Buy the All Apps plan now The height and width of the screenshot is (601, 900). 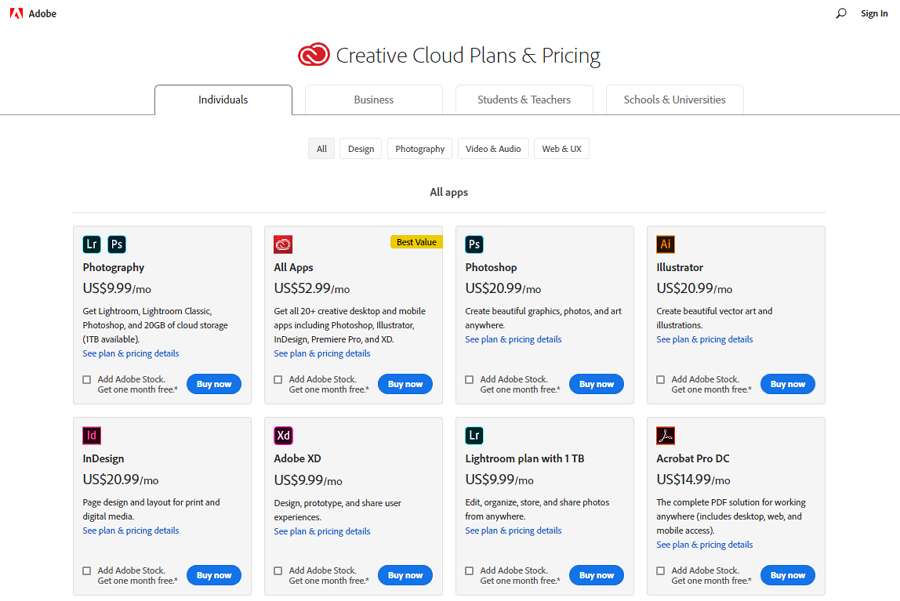[x=405, y=384]
